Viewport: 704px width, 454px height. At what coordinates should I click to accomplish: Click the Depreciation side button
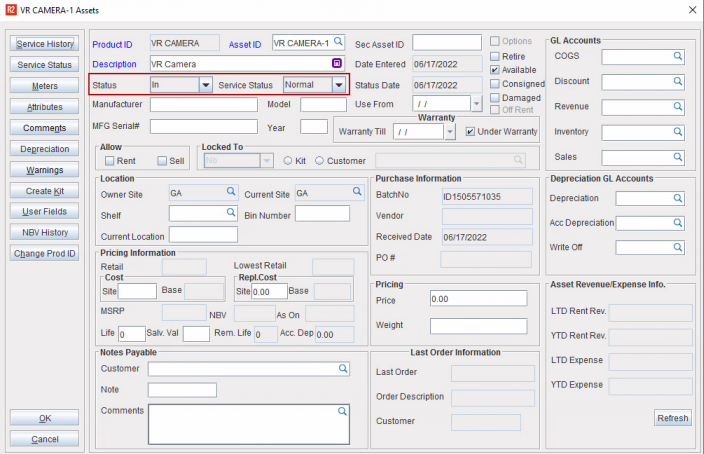[45, 149]
